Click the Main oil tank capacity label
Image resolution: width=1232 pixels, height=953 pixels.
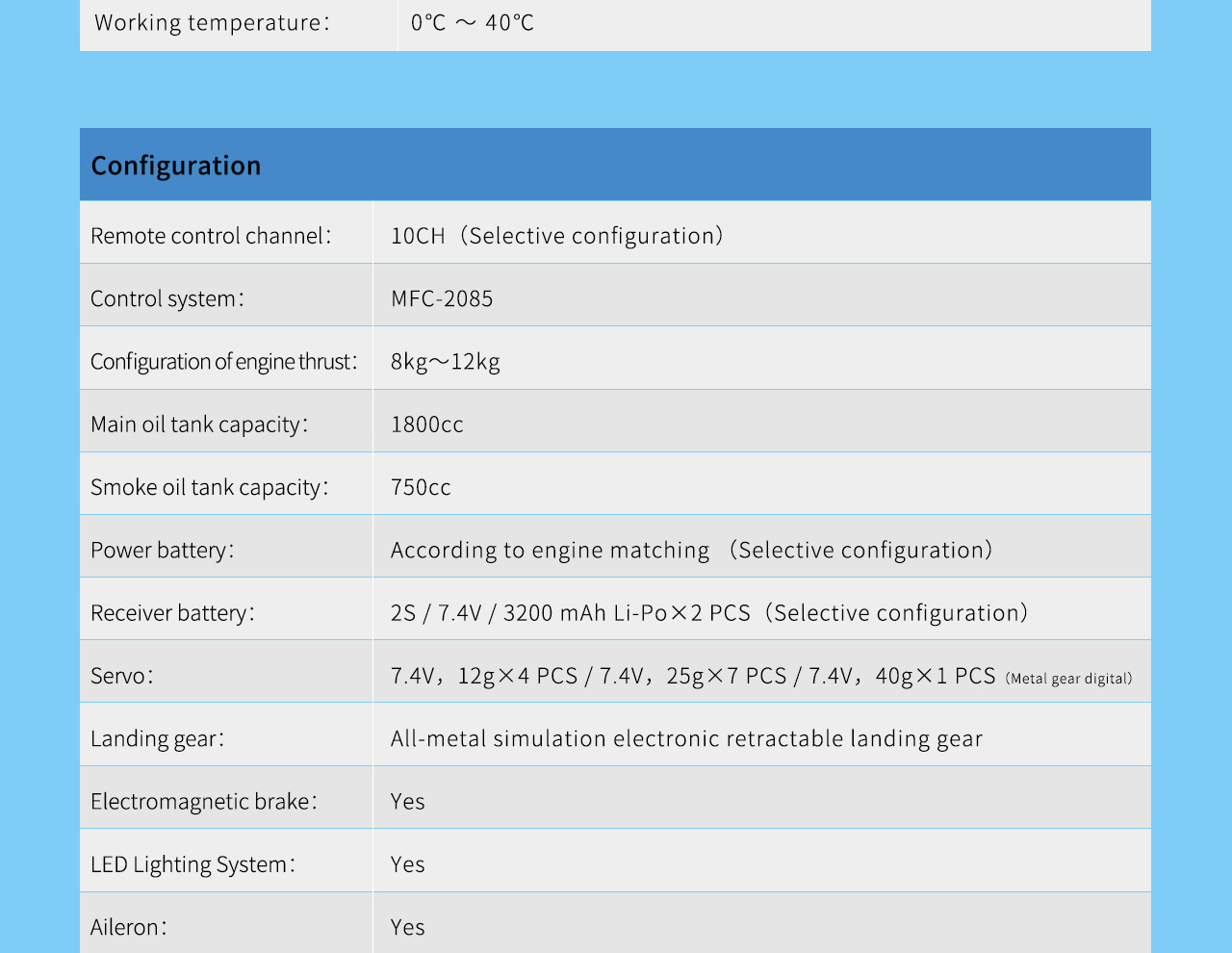click(x=199, y=425)
